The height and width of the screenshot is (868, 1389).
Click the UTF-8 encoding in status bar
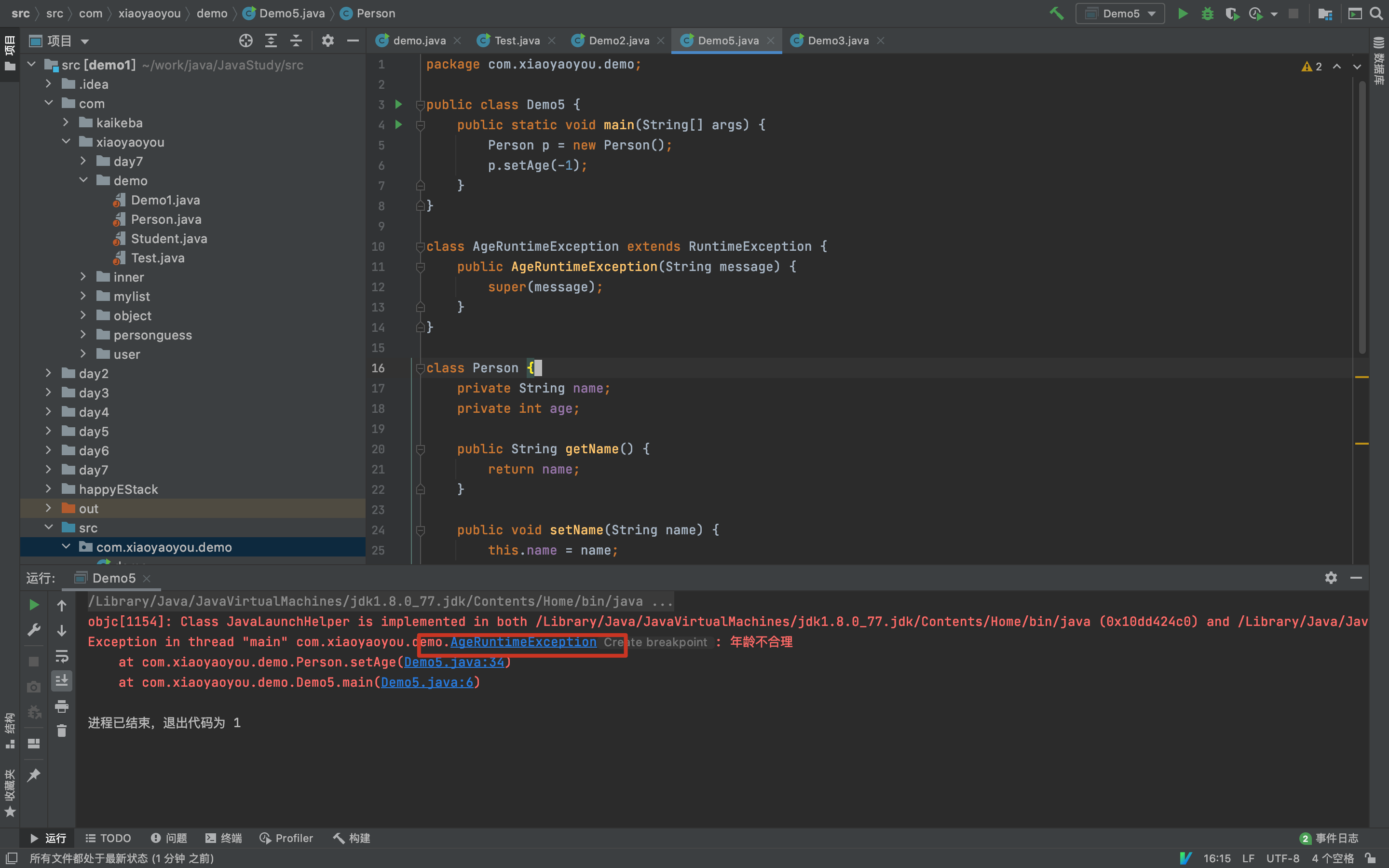(1283, 858)
